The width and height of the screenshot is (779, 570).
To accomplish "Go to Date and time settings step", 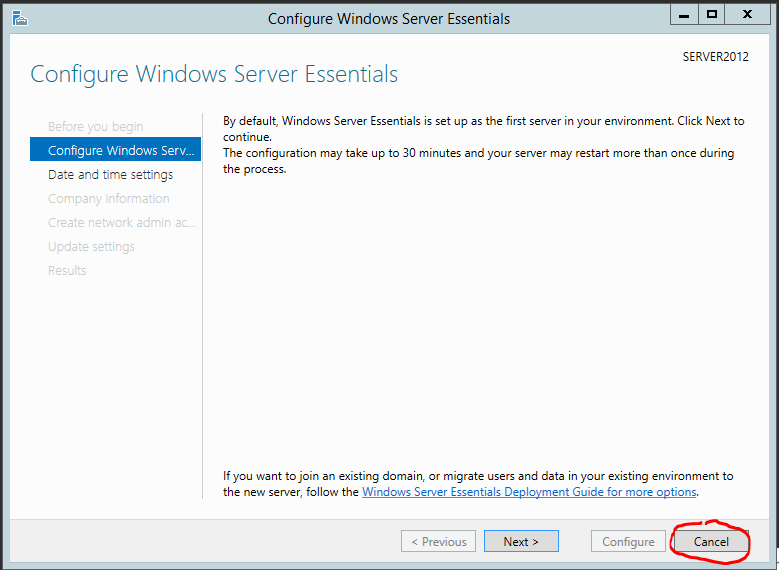I will [110, 174].
